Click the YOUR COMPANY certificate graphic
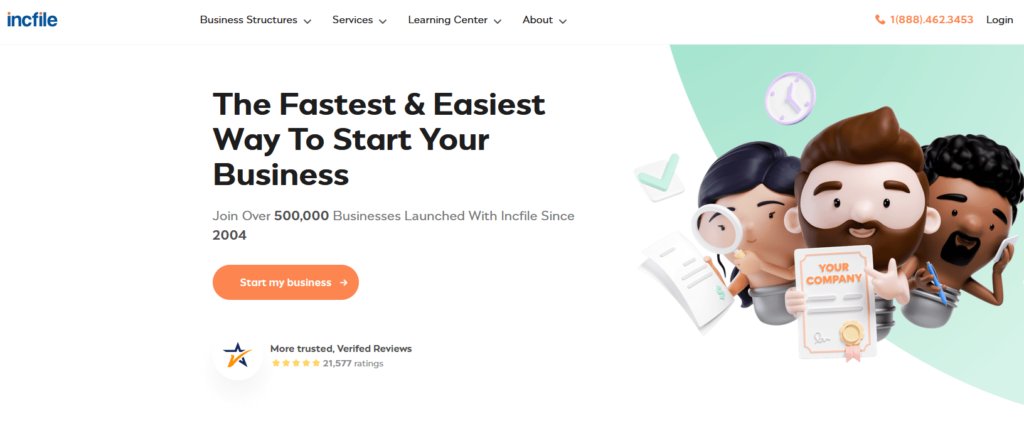This screenshot has width=1024, height=431. [x=833, y=302]
